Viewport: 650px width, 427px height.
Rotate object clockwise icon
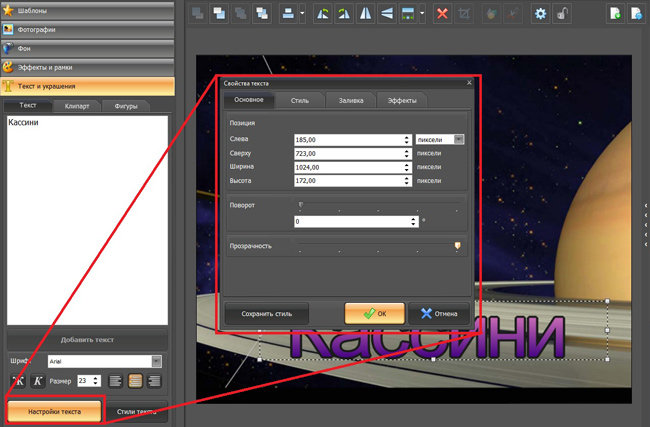pos(344,14)
